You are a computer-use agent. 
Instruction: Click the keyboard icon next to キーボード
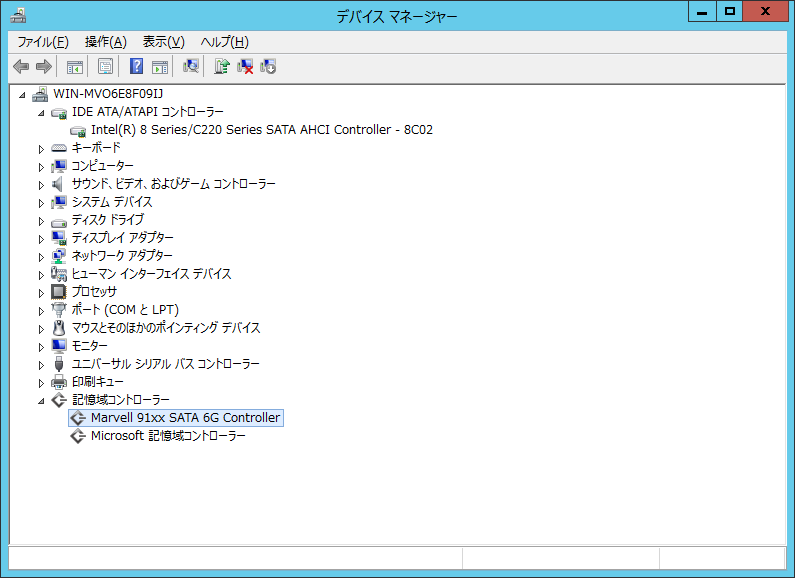pyautogui.click(x=59, y=148)
